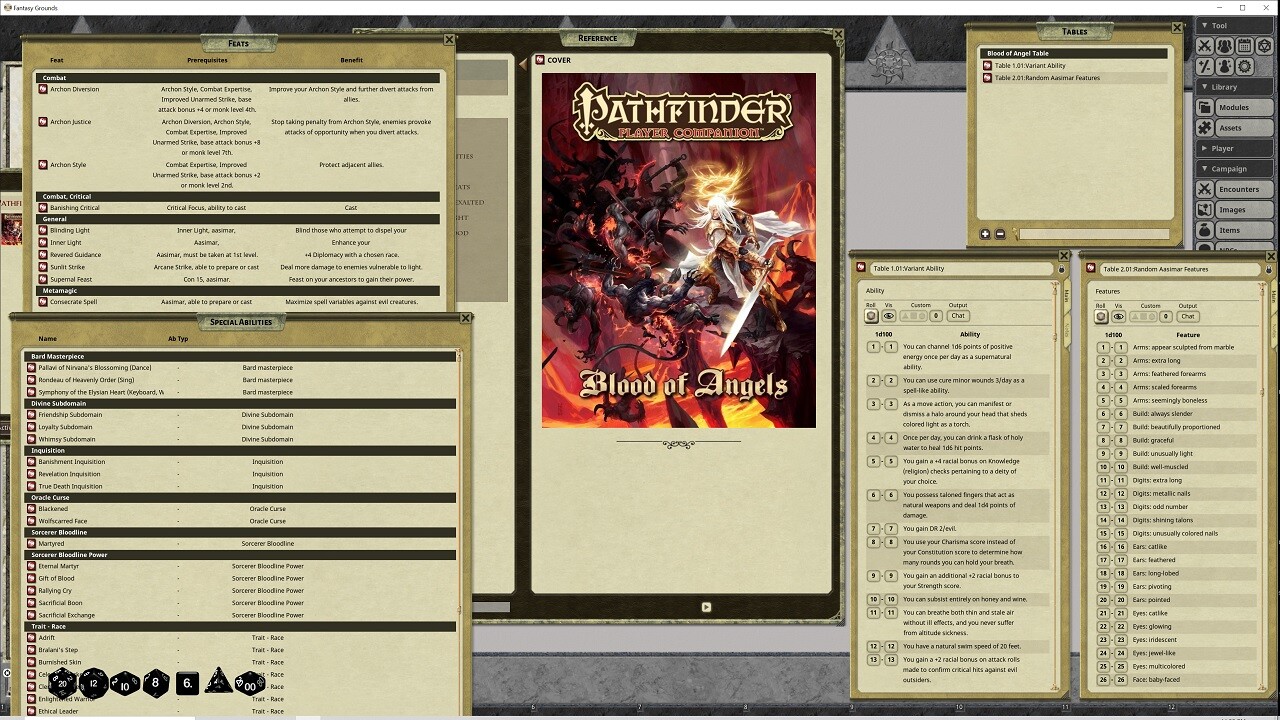Select Main tab in Random Aasimar Features window
Viewport: 1280px width, 720px height.
tap(1274, 295)
